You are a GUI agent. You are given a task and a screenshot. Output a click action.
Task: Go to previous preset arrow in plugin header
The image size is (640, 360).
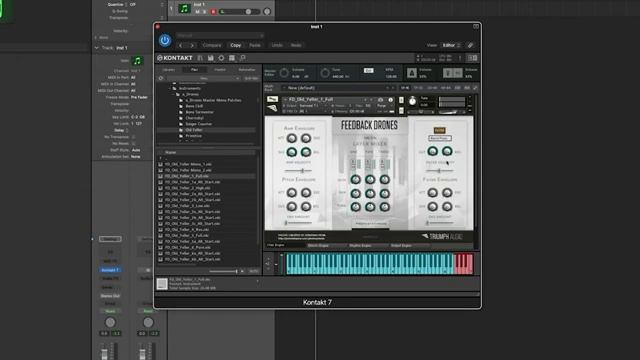pyautogui.click(x=181, y=45)
